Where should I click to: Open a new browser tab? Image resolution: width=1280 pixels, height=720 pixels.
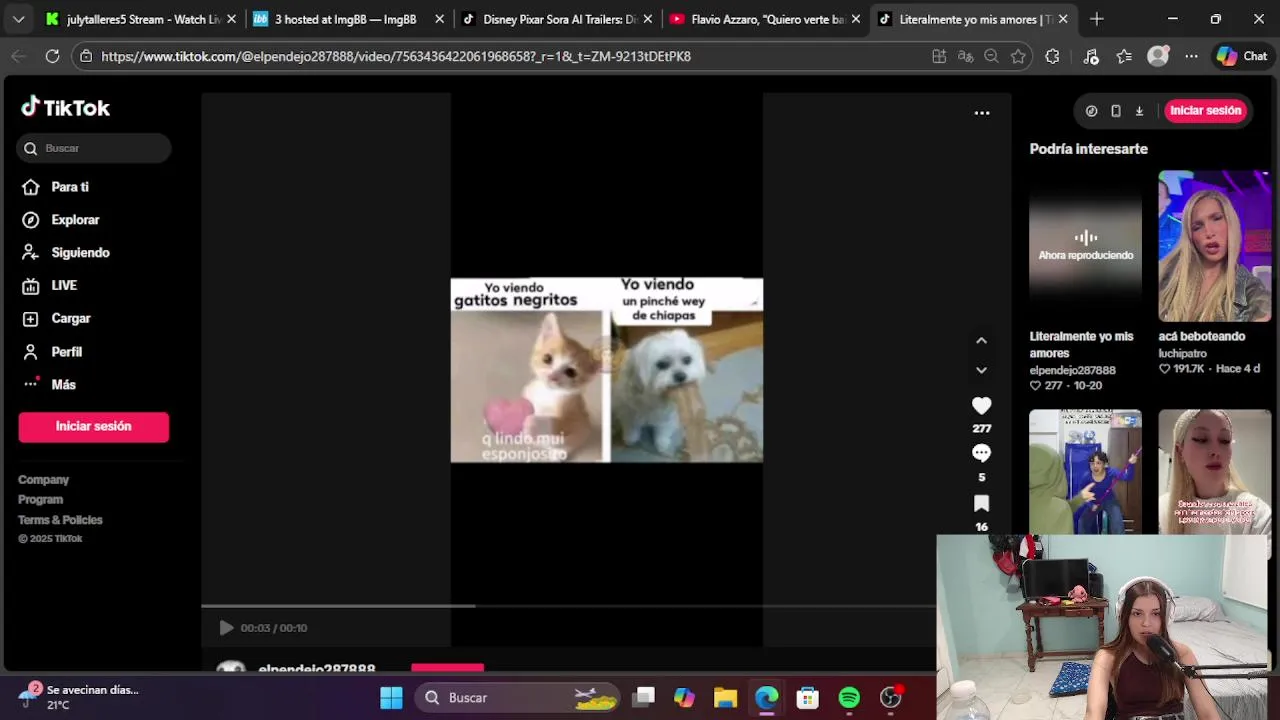coord(1096,19)
